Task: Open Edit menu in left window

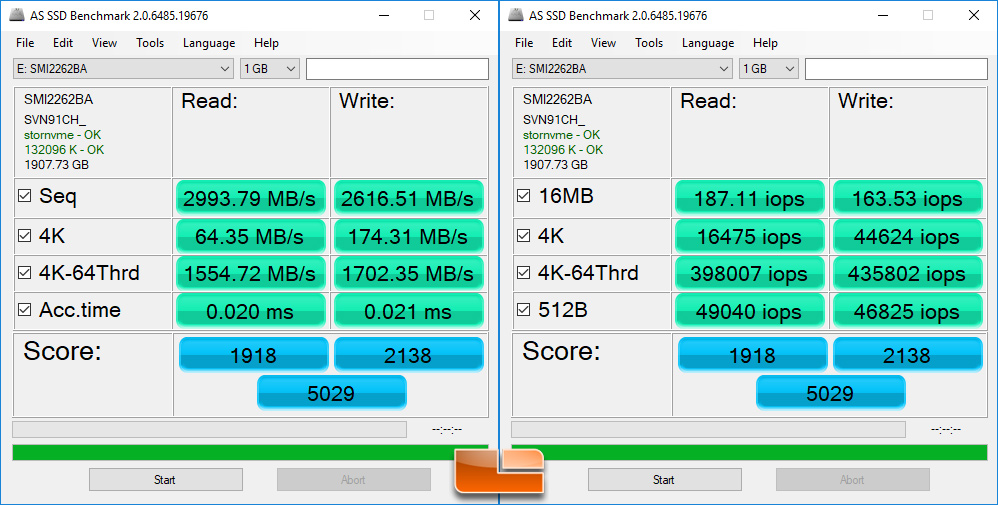Action: (63, 43)
